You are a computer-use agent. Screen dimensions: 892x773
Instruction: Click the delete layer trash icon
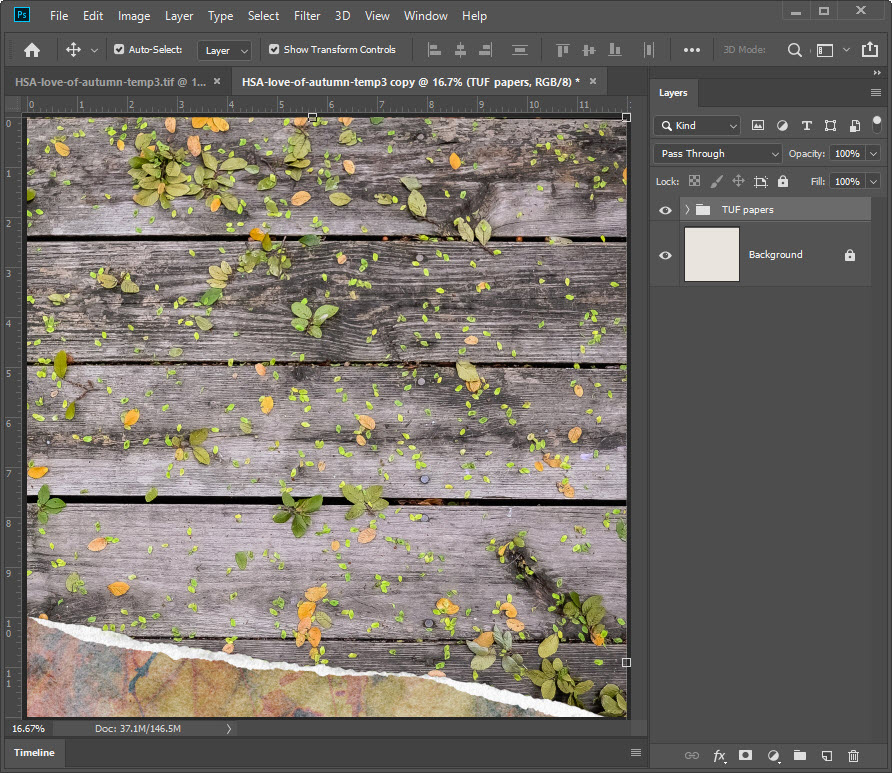(853, 756)
